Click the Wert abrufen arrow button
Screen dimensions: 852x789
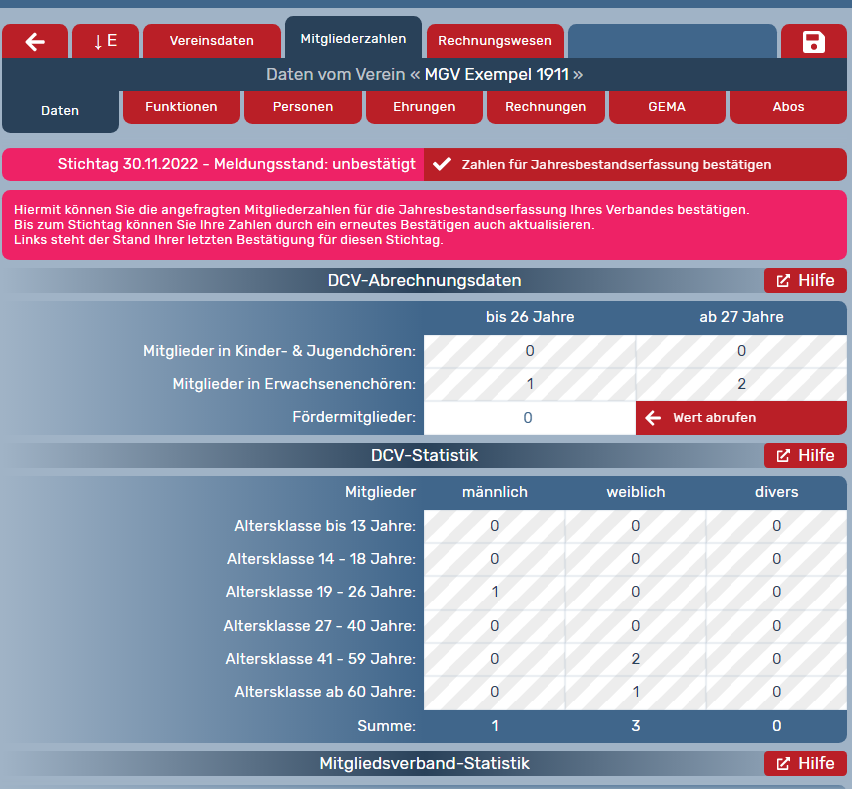740,418
